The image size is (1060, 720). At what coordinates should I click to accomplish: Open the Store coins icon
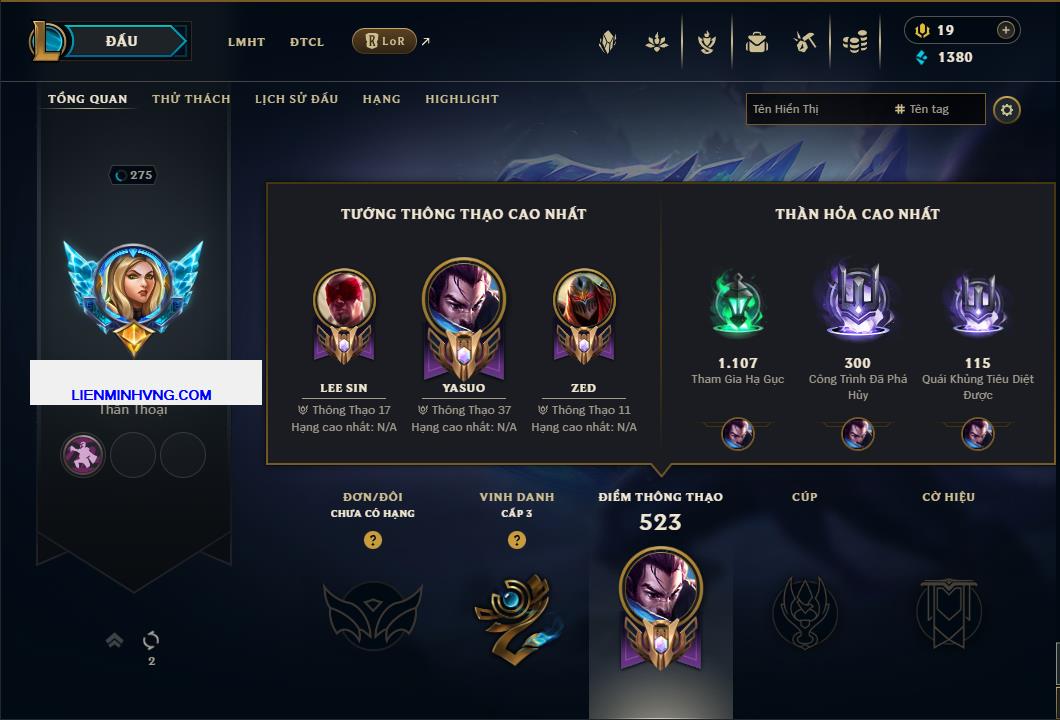click(855, 43)
